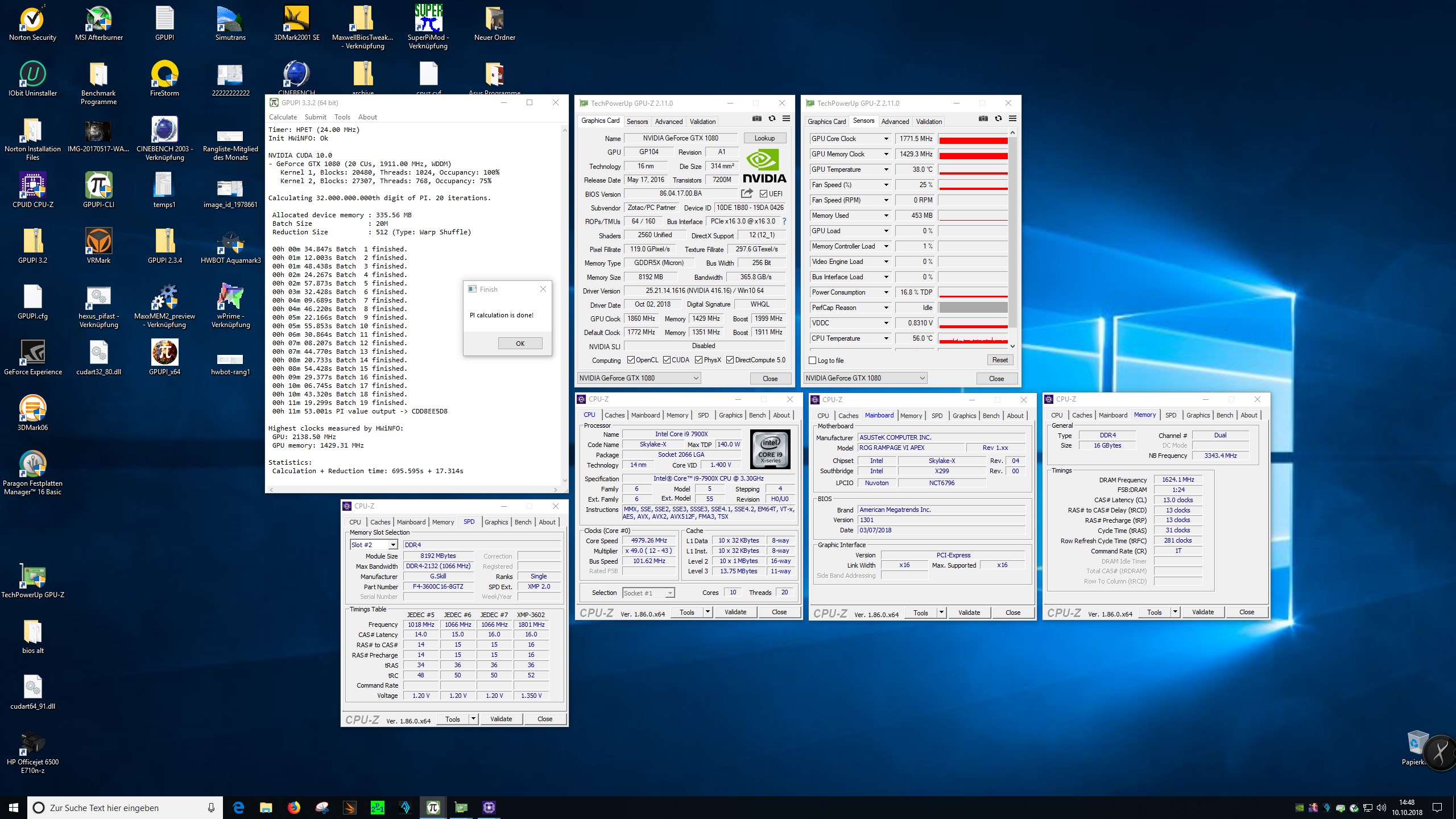The width and height of the screenshot is (1456, 819).
Task: Click camera icon in GPU-Z Sensors window
Action: pos(983,118)
